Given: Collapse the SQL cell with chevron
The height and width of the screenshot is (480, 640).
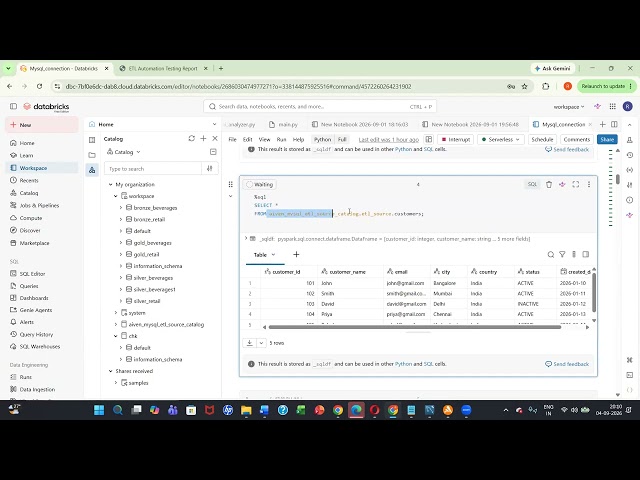Looking at the screenshot, I should 231,196.
